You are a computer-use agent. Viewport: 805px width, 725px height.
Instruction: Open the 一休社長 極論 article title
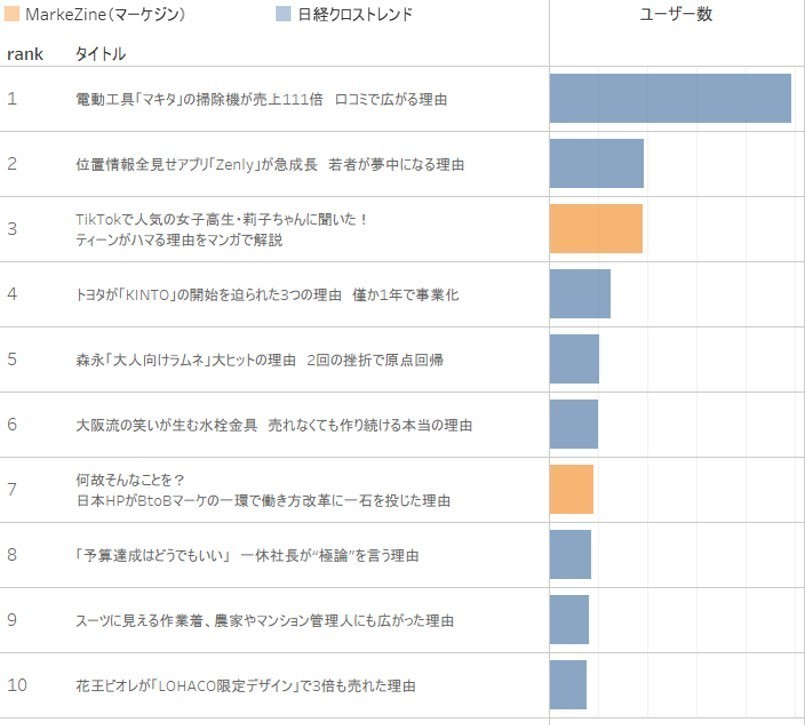247,555
